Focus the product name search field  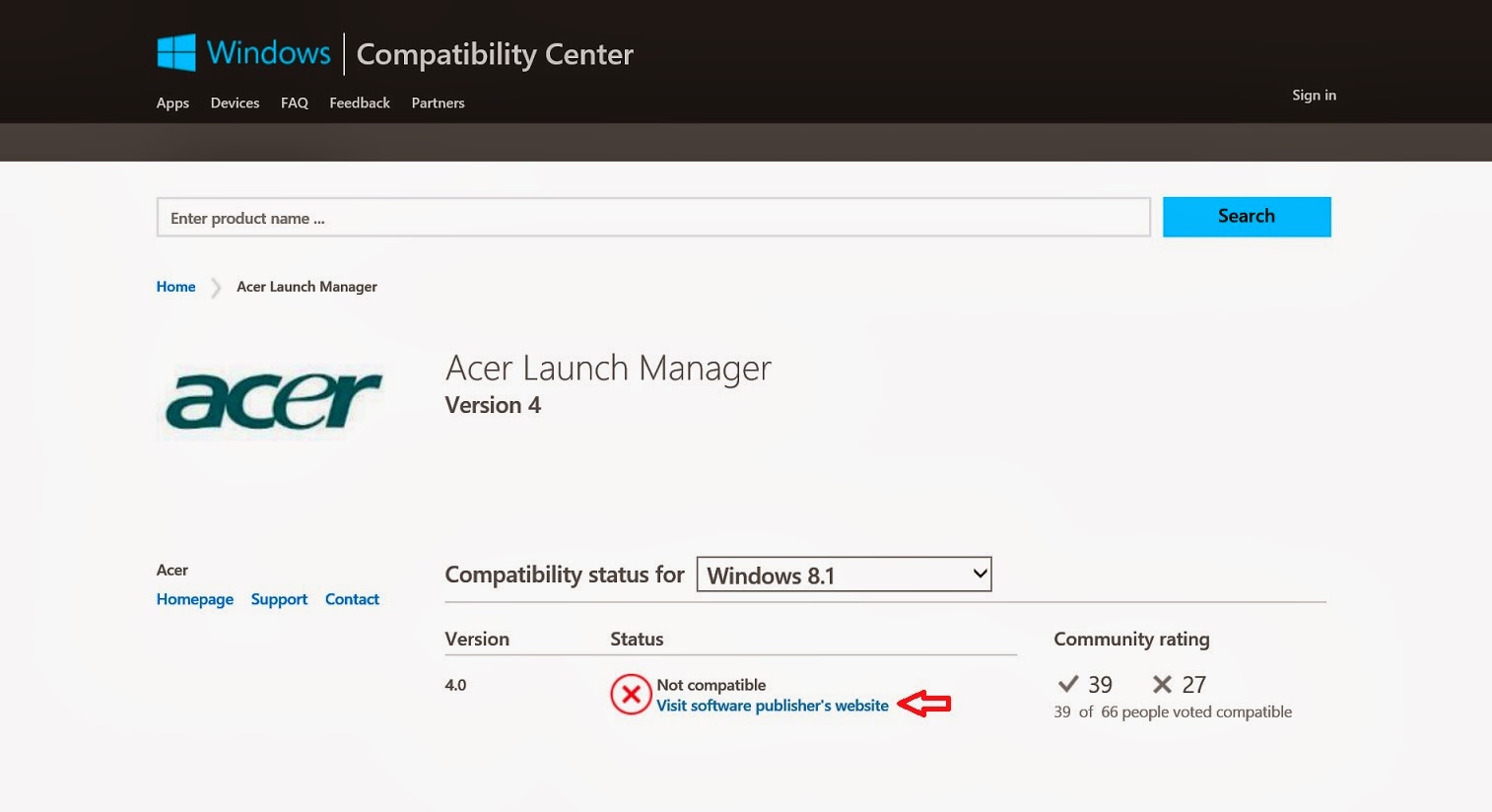653,218
